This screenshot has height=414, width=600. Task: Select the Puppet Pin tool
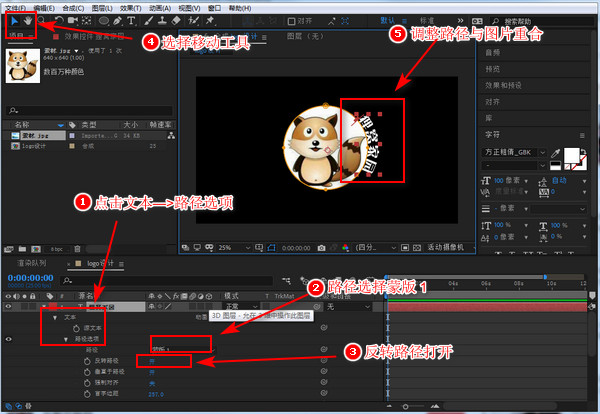(210, 21)
